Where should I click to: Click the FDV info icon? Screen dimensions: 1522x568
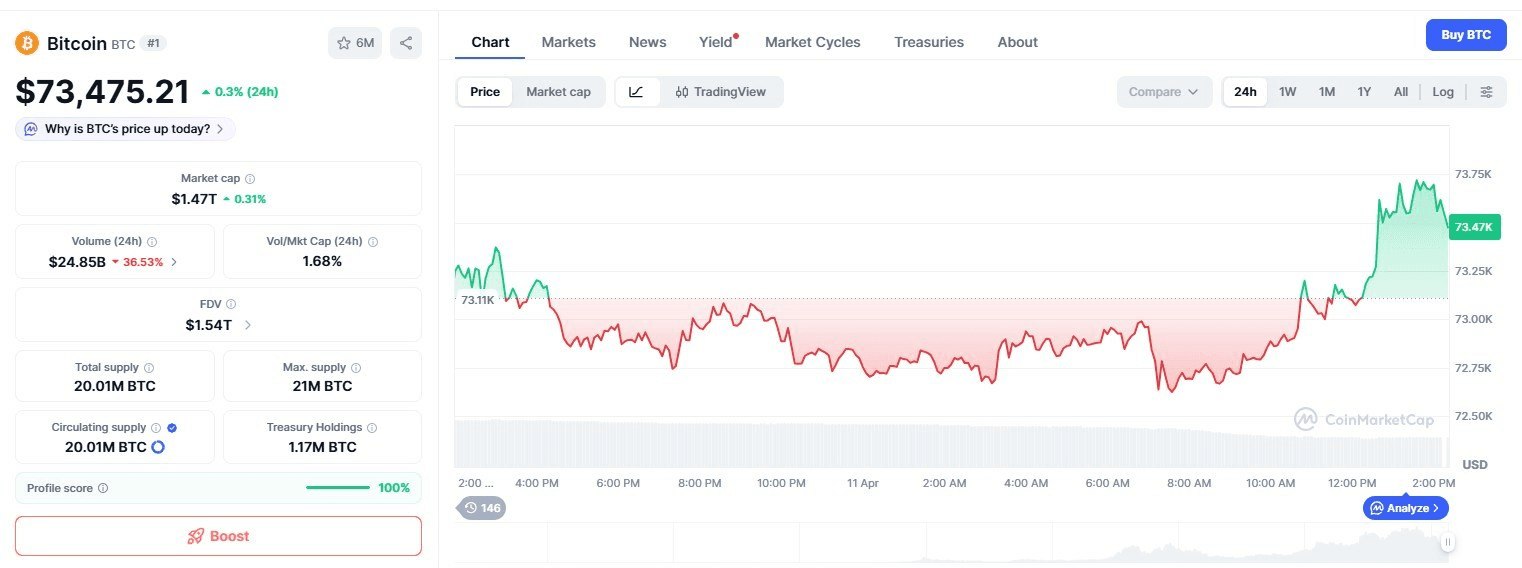[x=231, y=304]
